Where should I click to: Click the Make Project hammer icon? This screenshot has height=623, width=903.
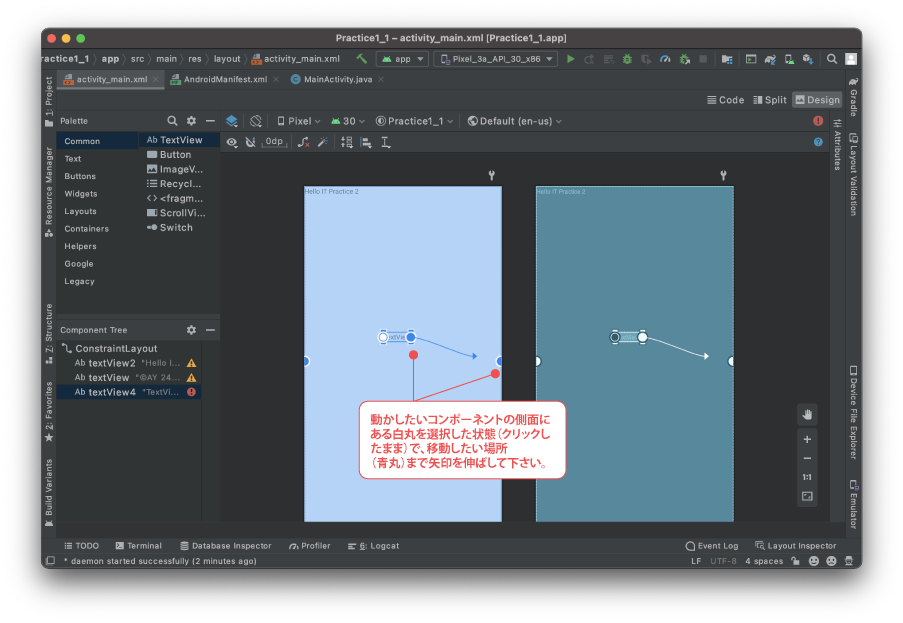(362, 59)
